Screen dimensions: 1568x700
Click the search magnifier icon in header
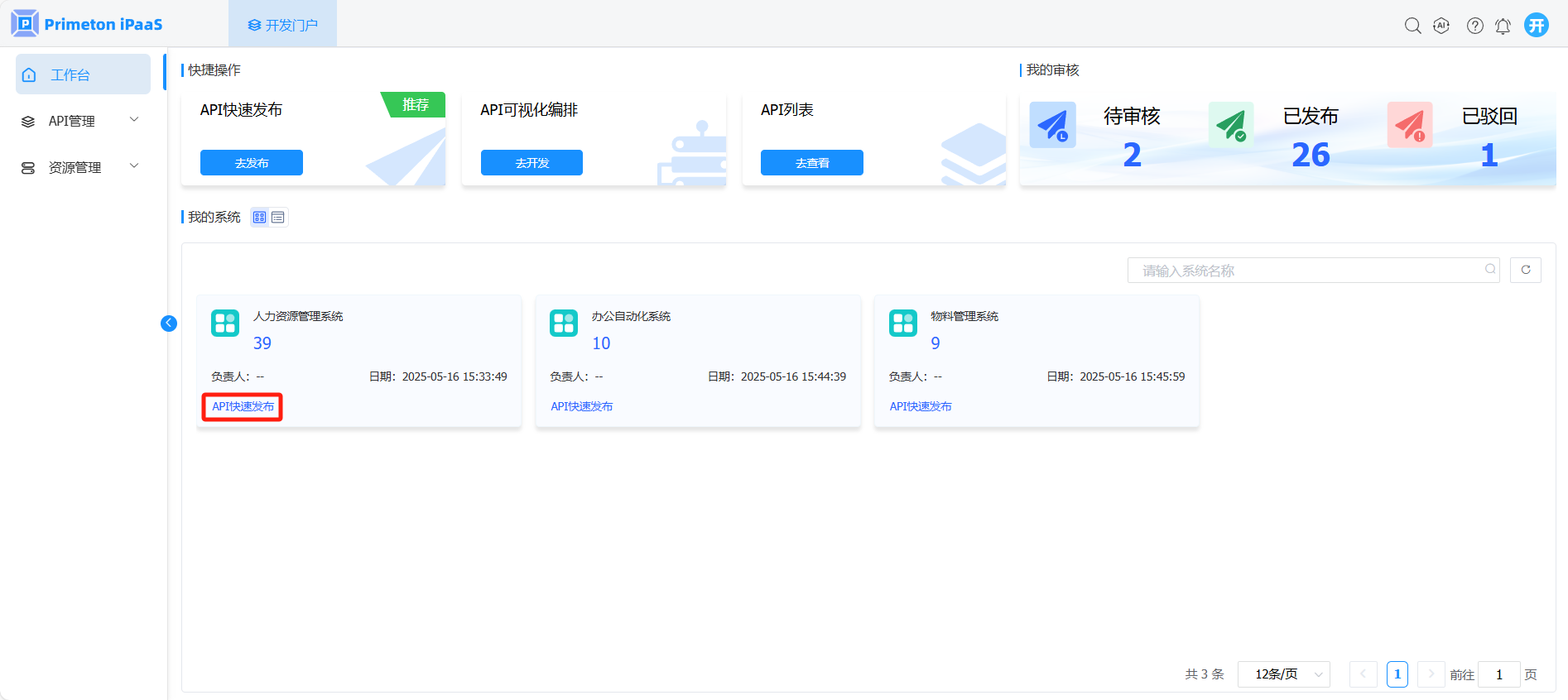[x=1412, y=26]
